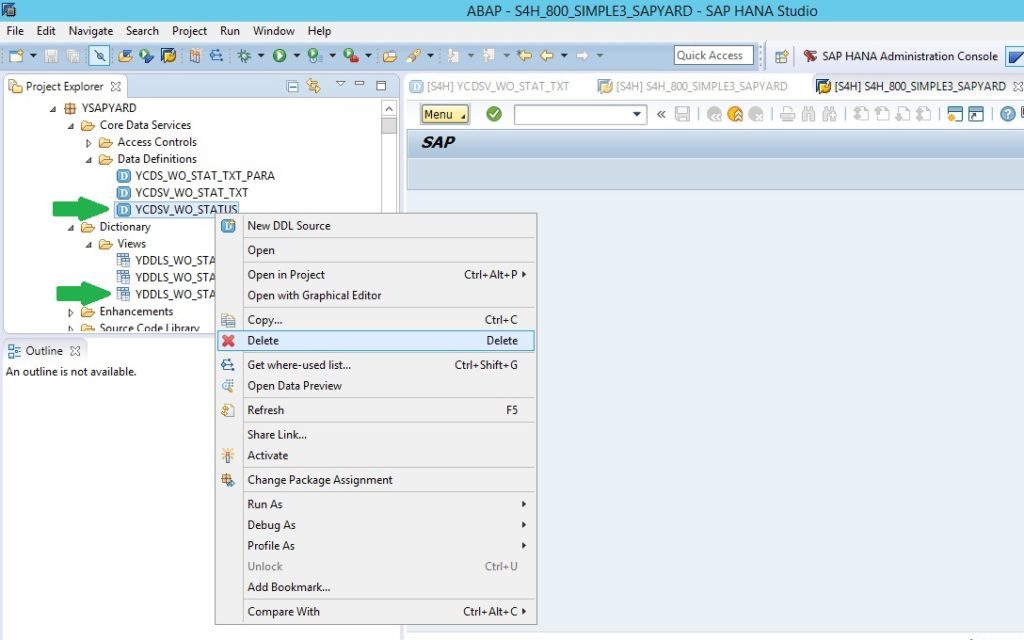This screenshot has height=640, width=1024.
Task: Collapse the Data Definitions folder
Action: coord(89,159)
